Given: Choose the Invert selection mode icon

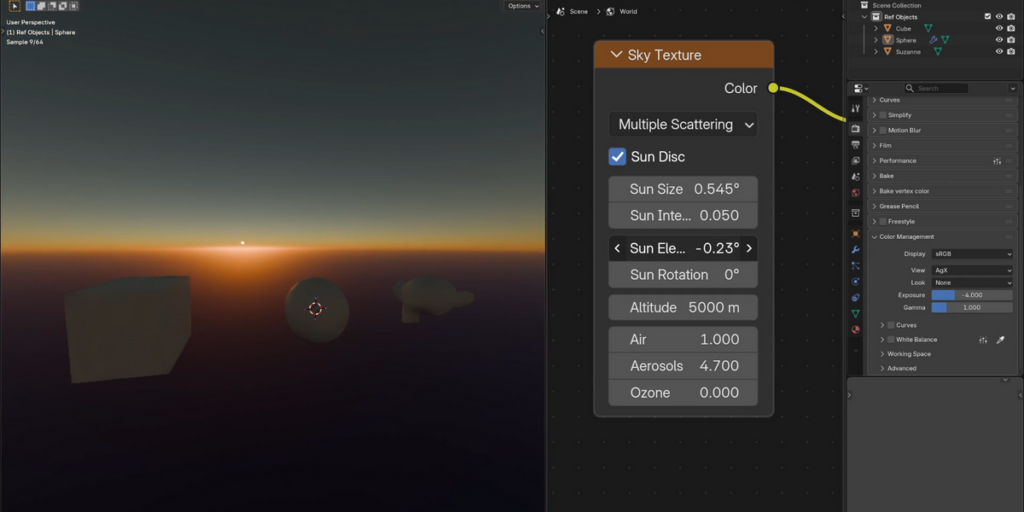Looking at the screenshot, I should click(x=63, y=6).
